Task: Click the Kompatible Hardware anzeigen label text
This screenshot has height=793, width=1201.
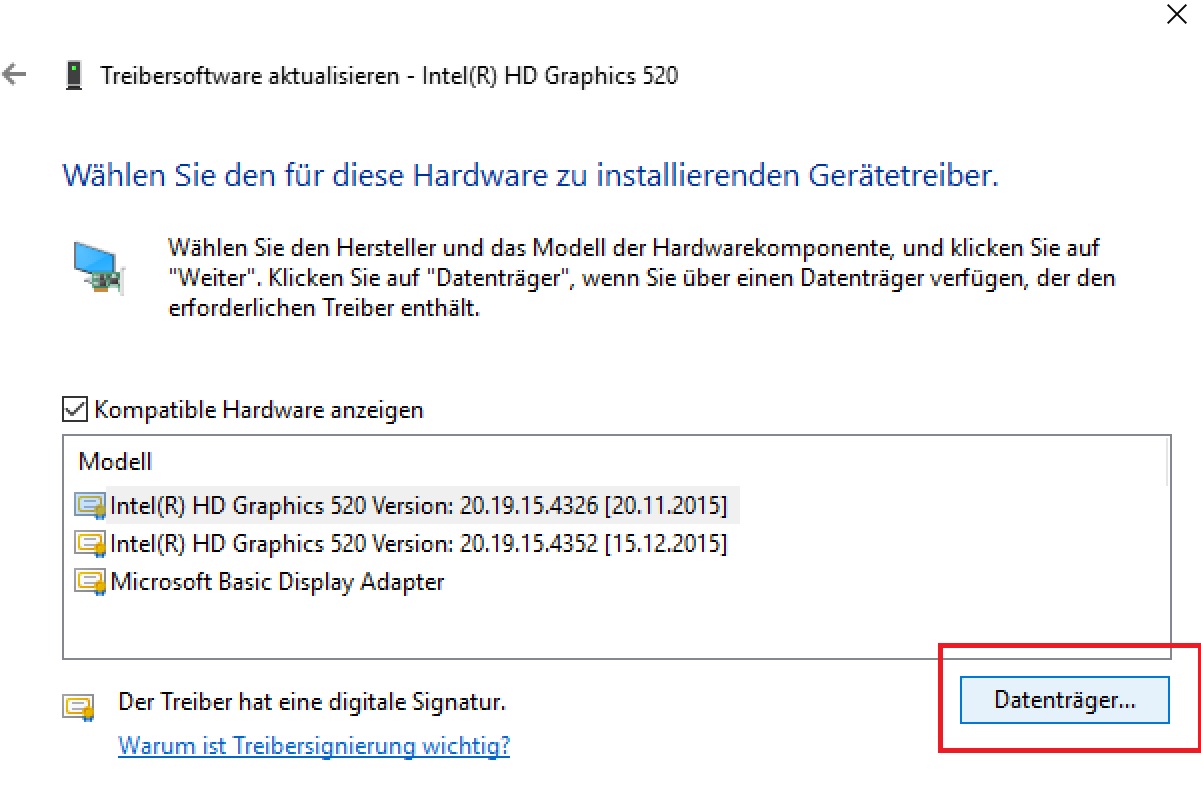Action: pos(259,410)
